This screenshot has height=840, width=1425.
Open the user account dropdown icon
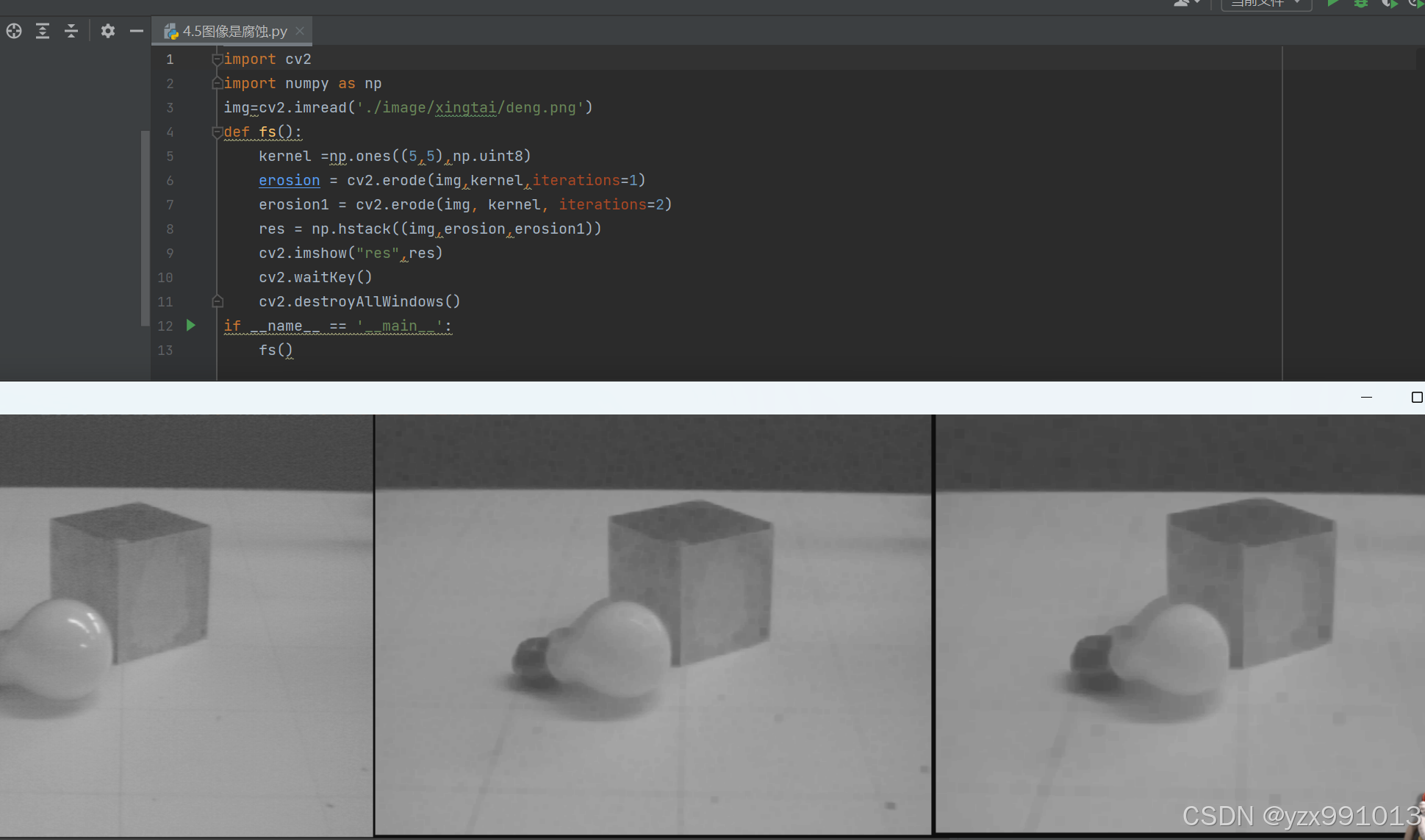[1186, 4]
